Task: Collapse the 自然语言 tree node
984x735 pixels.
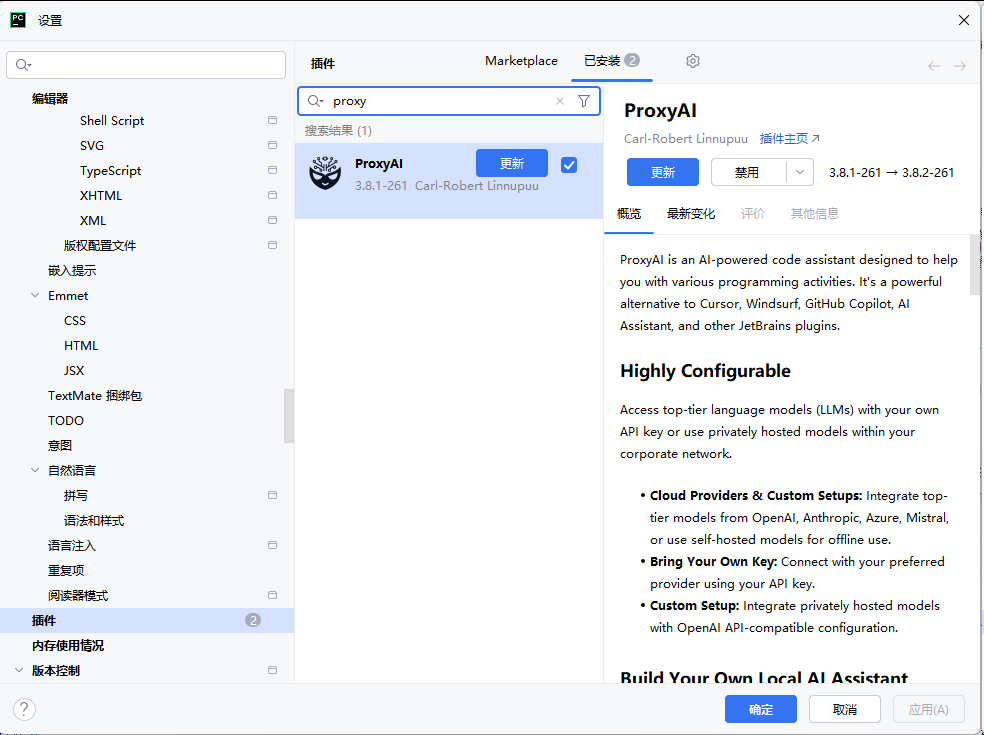Action: (x=35, y=470)
